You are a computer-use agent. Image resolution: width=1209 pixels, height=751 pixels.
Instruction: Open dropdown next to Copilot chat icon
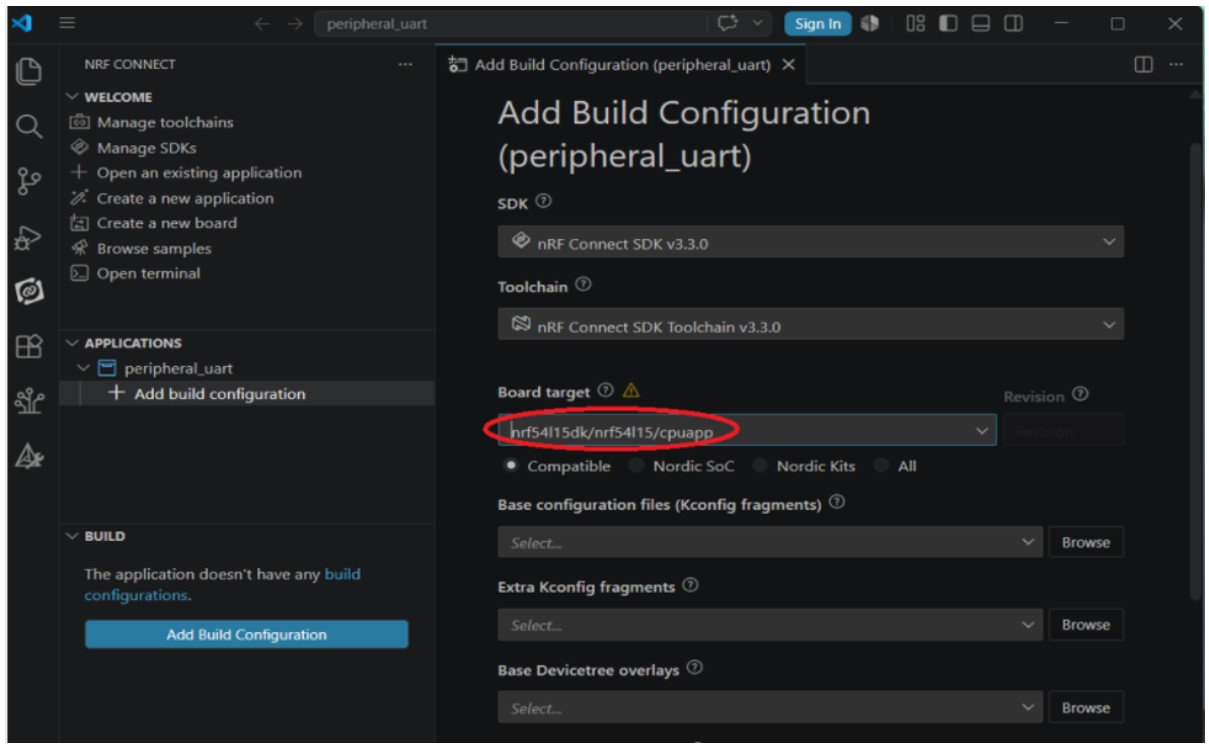click(x=756, y=23)
